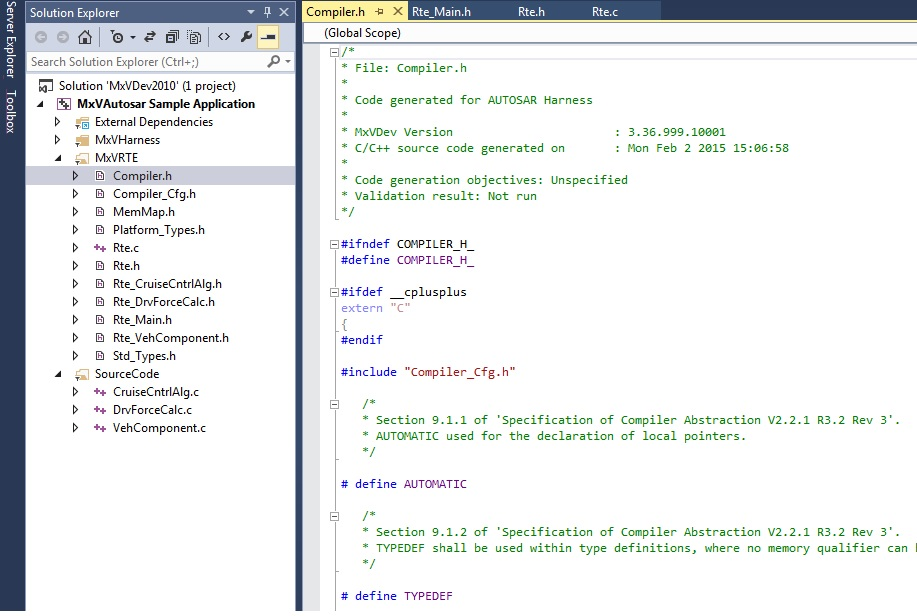Click the MxVRTE folder icon

[x=82, y=159]
